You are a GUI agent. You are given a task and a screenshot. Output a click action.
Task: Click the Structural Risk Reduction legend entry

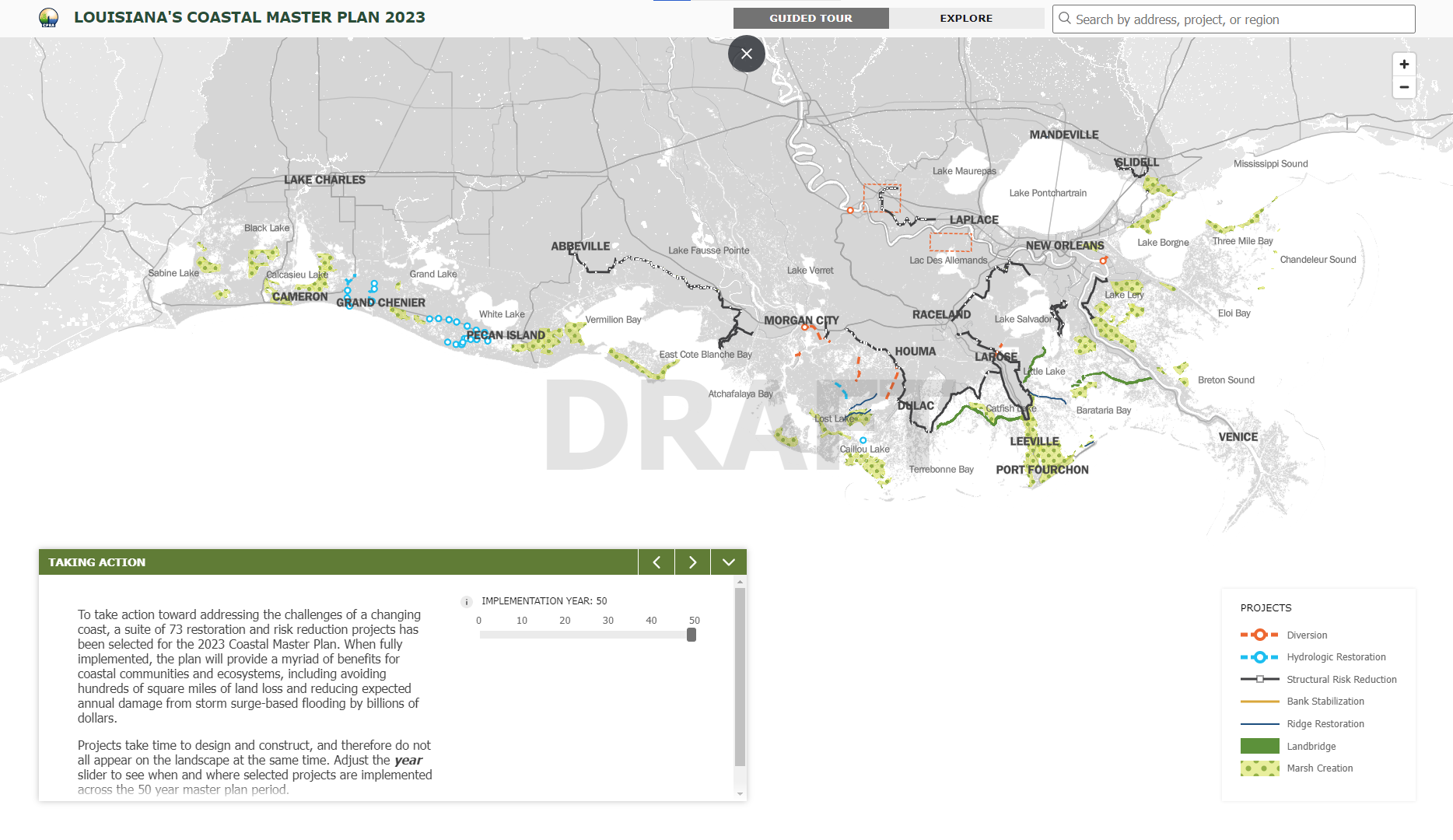1341,680
